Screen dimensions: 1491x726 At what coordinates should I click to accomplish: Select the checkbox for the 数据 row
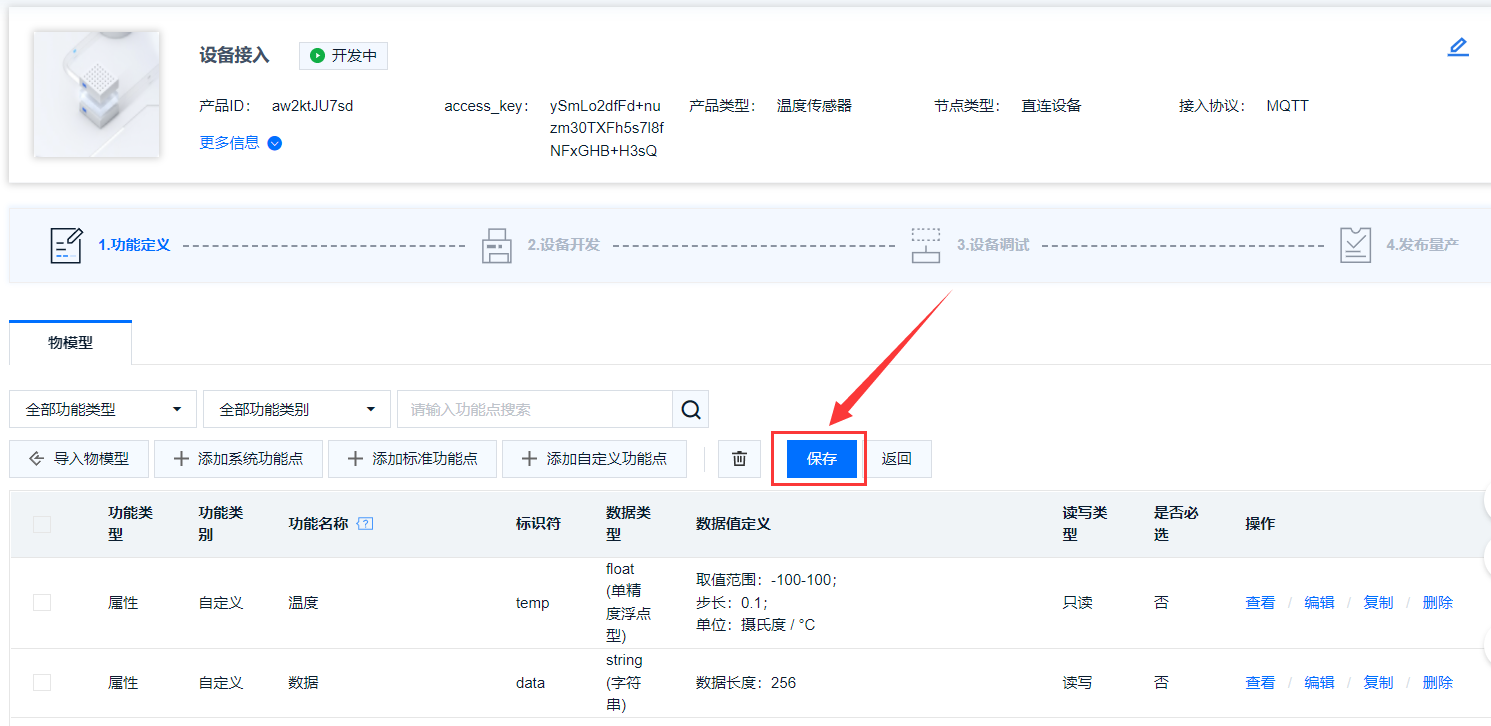41,681
